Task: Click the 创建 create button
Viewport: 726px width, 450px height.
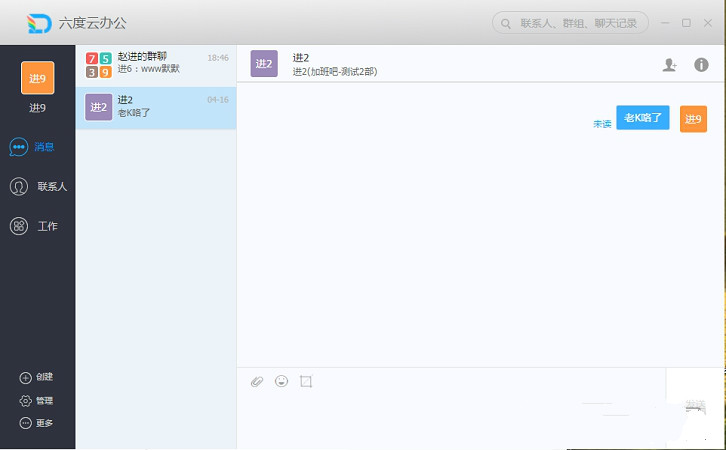Action: click(x=36, y=377)
